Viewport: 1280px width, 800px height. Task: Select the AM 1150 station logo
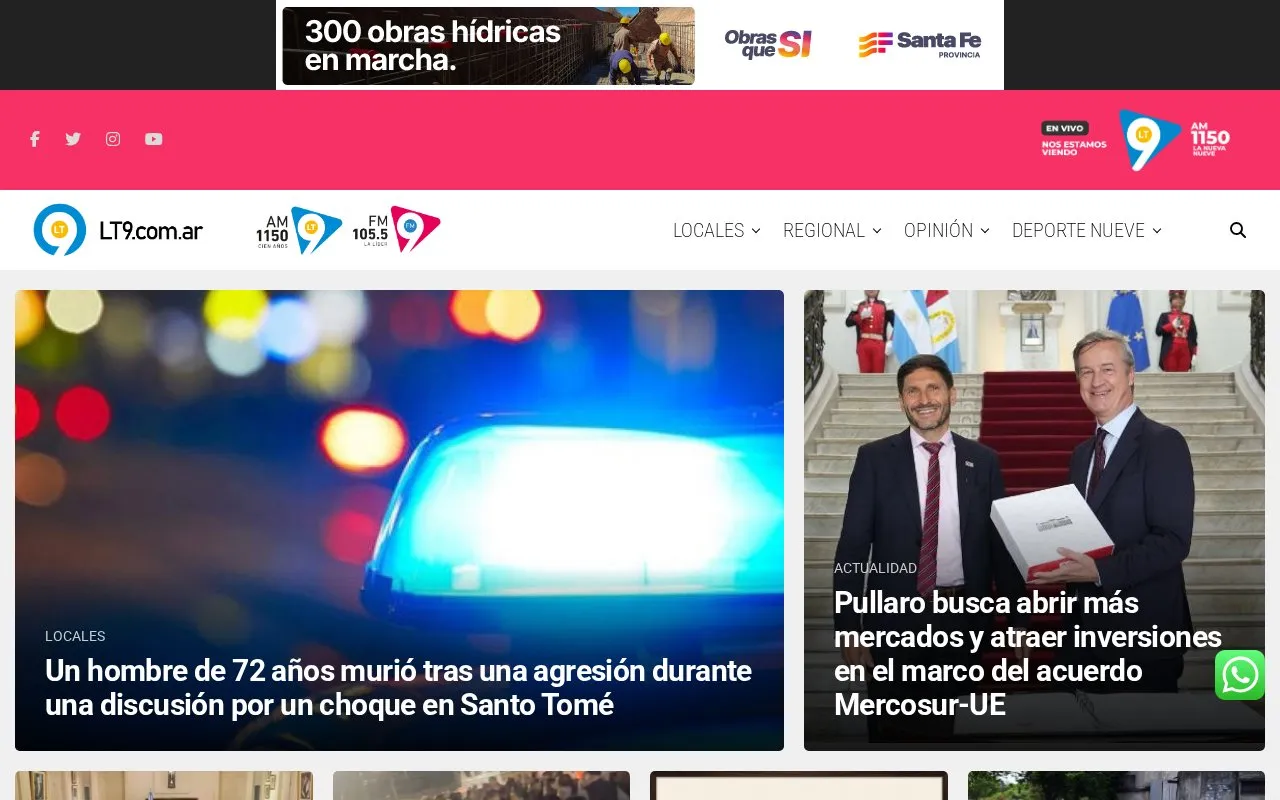299,230
